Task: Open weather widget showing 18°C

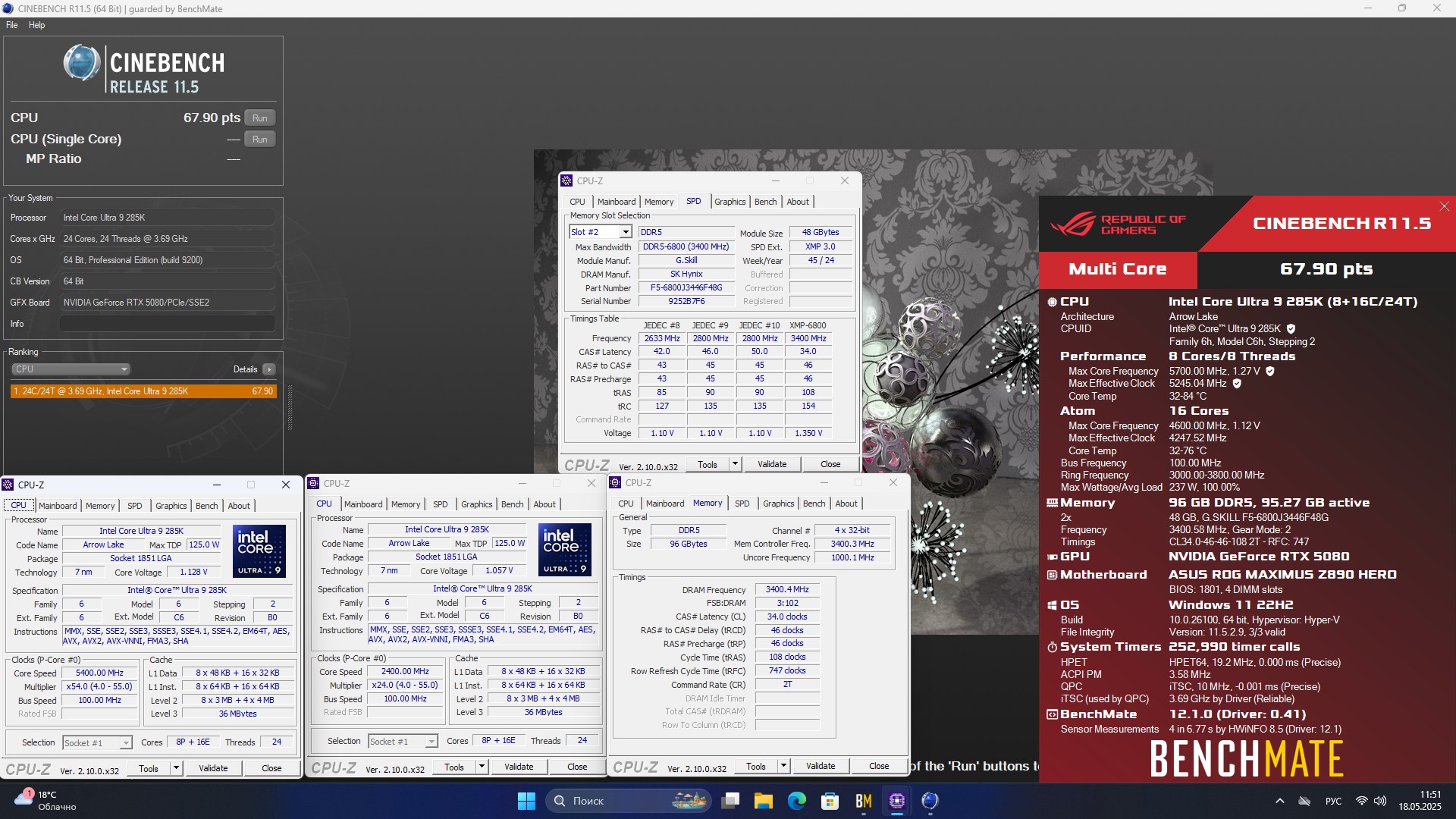Action: pyautogui.click(x=47, y=801)
